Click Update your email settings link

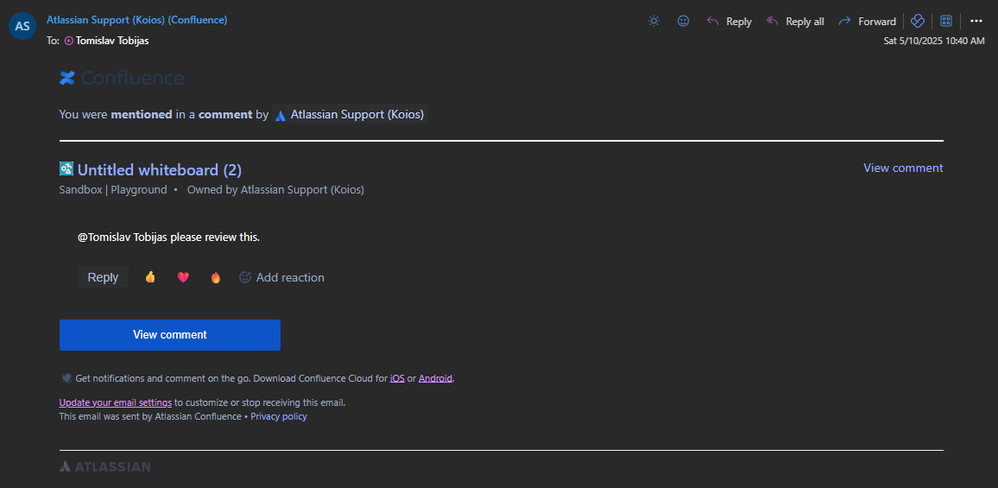115,403
